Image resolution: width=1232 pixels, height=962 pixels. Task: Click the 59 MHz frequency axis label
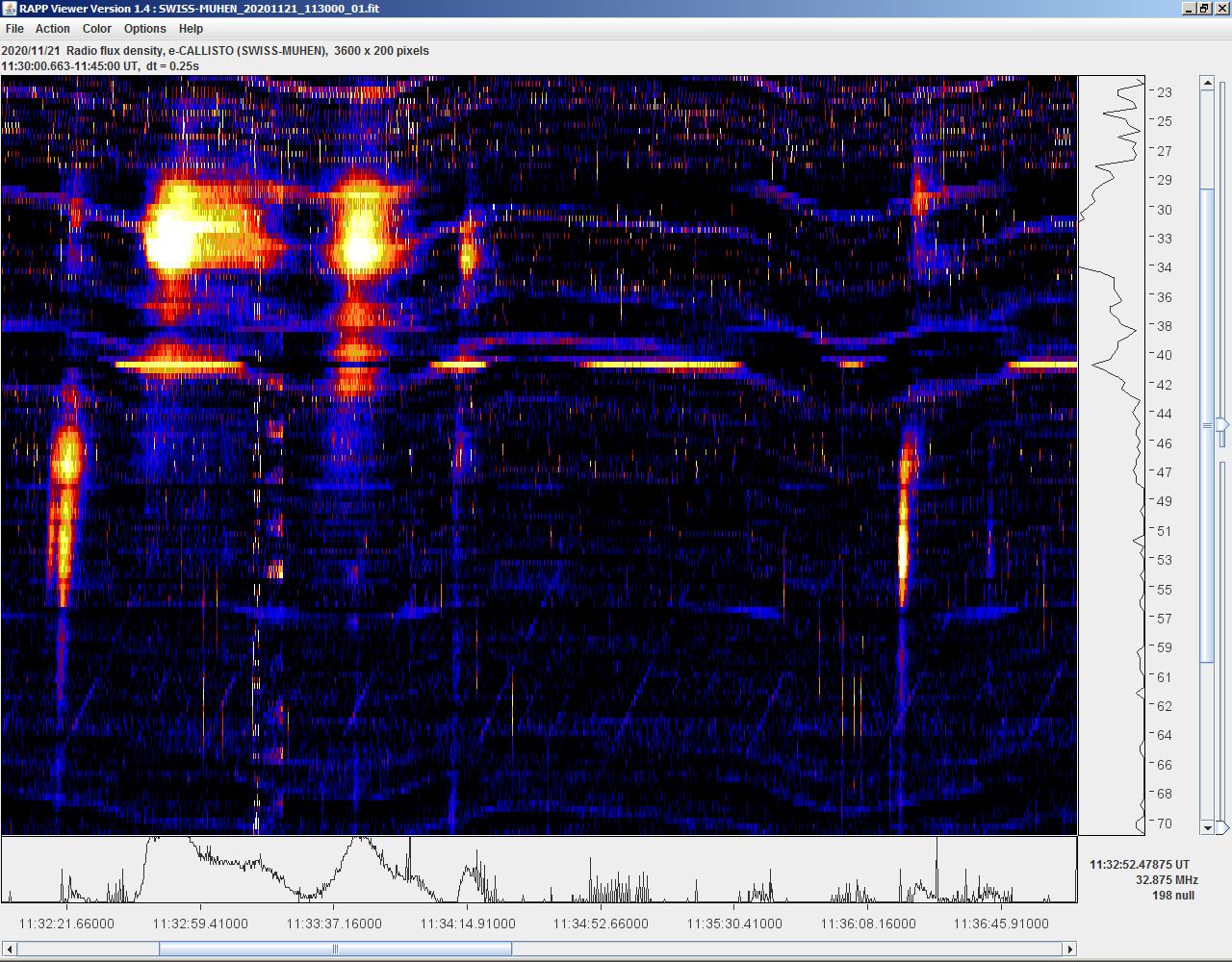click(1165, 647)
